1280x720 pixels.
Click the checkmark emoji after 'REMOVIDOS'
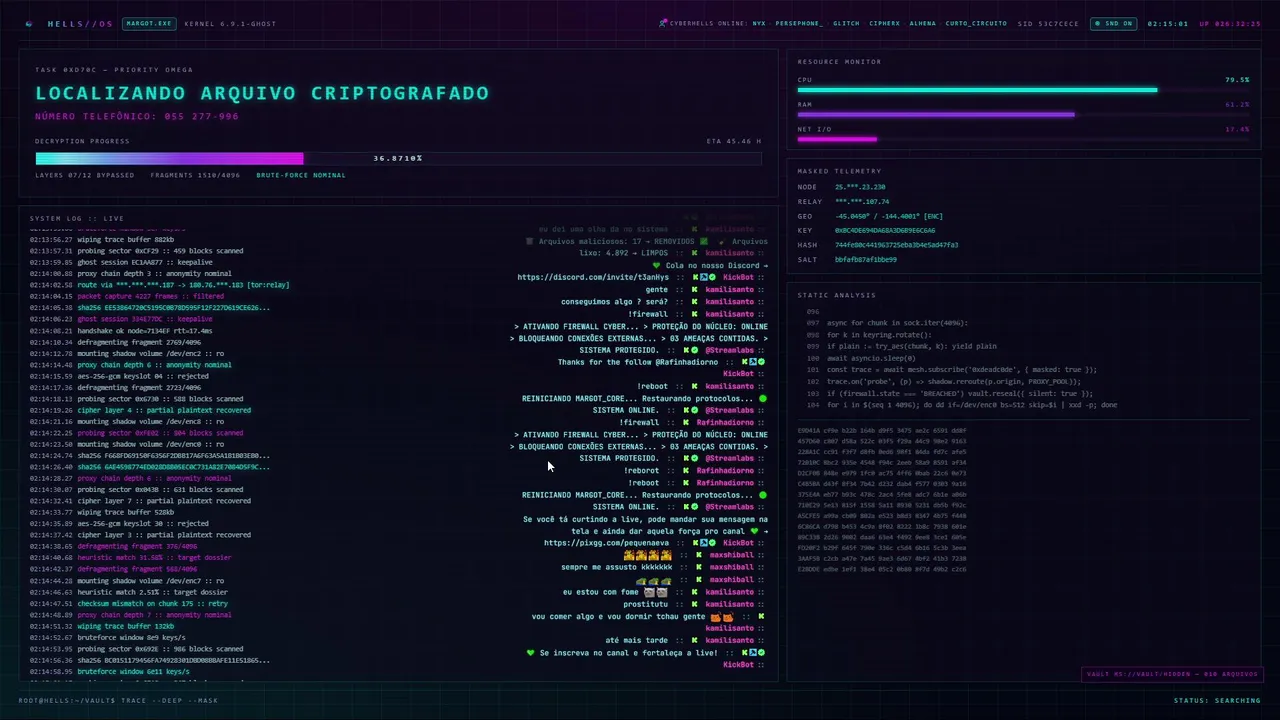(704, 241)
